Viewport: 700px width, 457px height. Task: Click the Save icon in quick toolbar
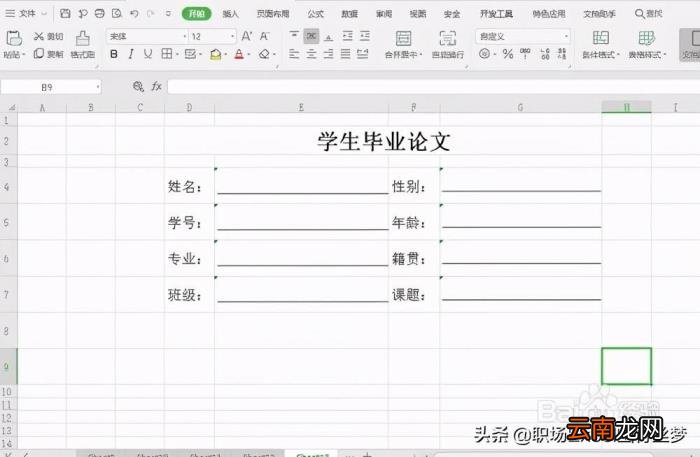coord(65,13)
